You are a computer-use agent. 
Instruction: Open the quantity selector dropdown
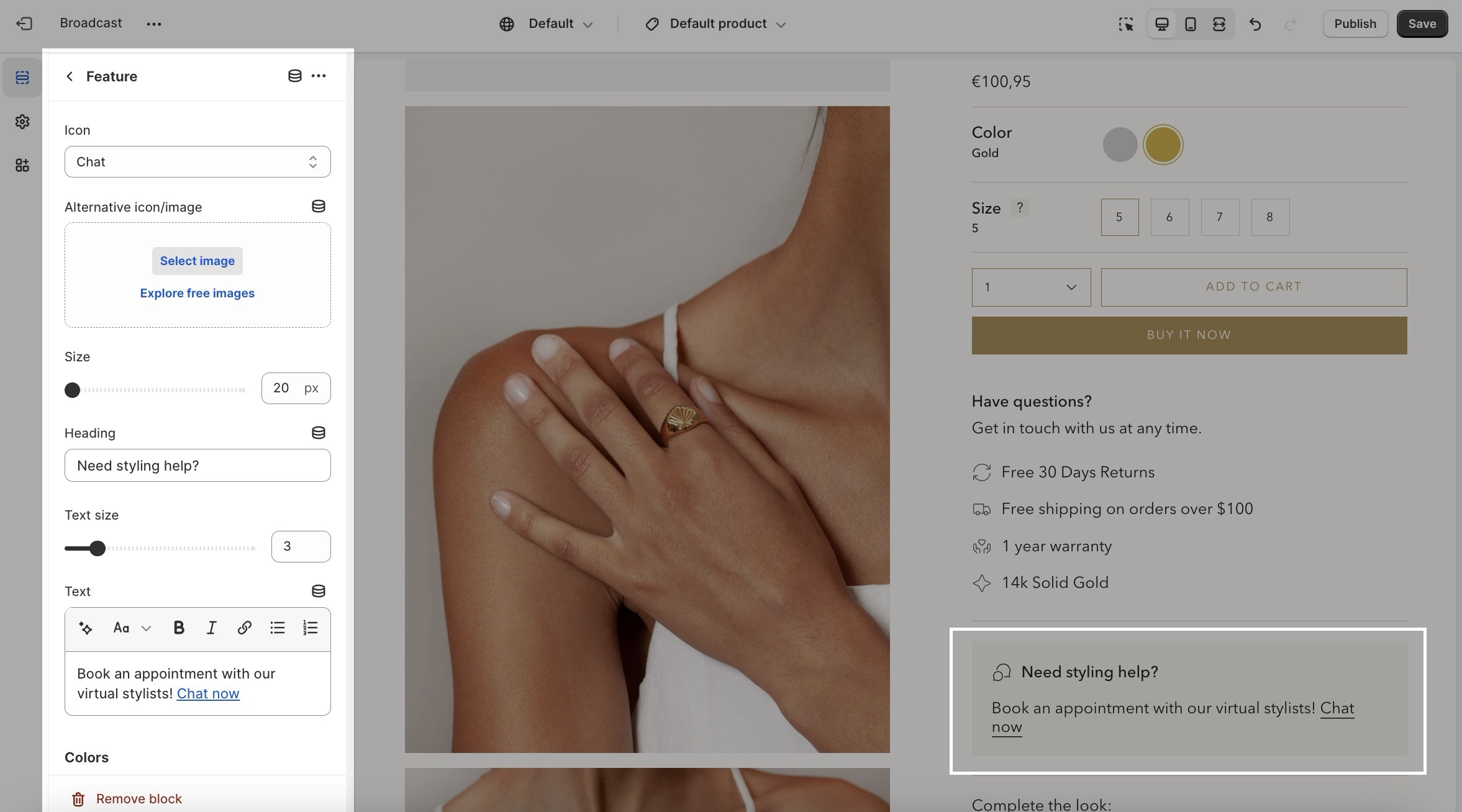[x=1031, y=287]
